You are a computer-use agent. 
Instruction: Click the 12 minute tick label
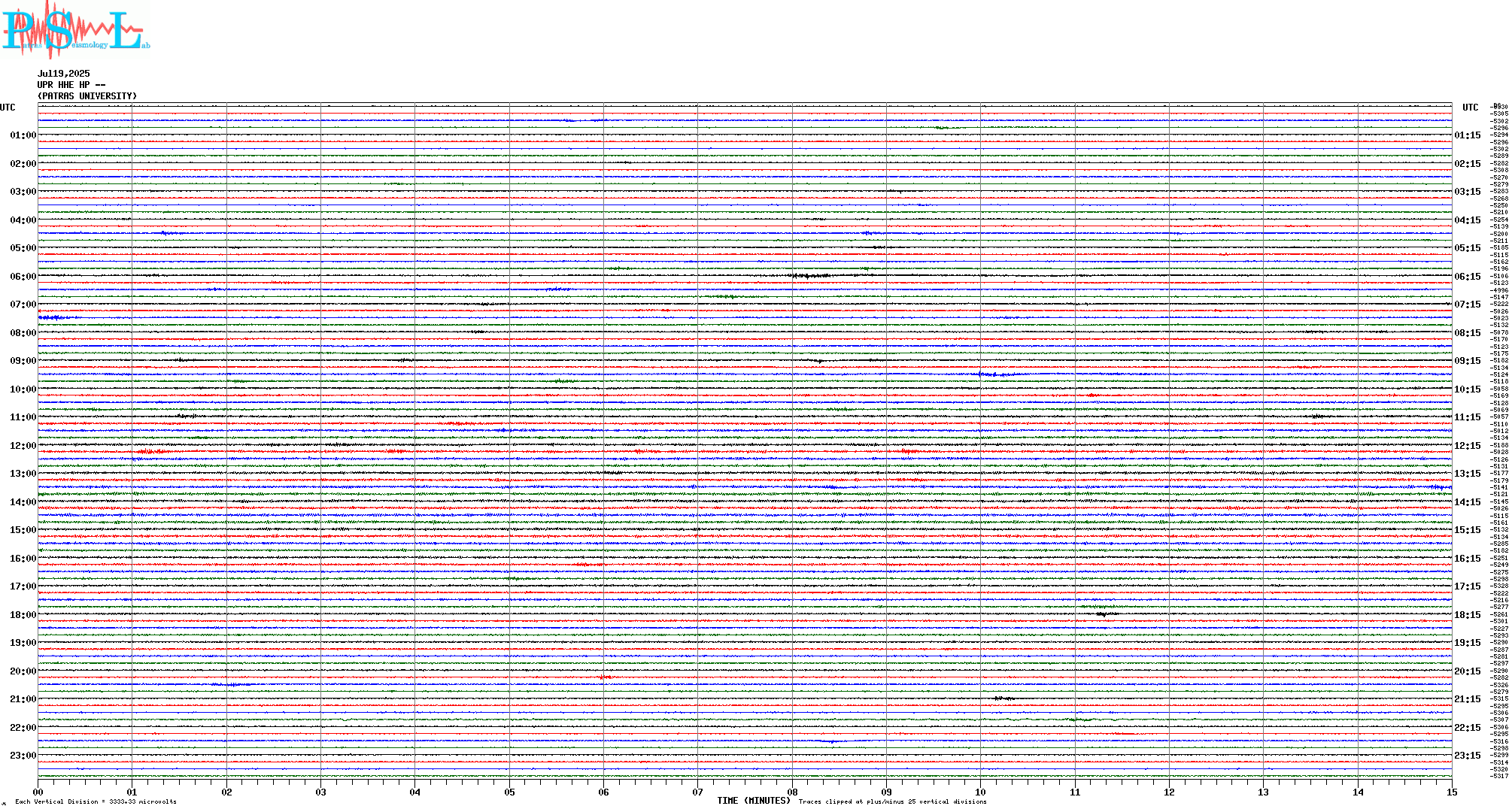pos(1169,792)
